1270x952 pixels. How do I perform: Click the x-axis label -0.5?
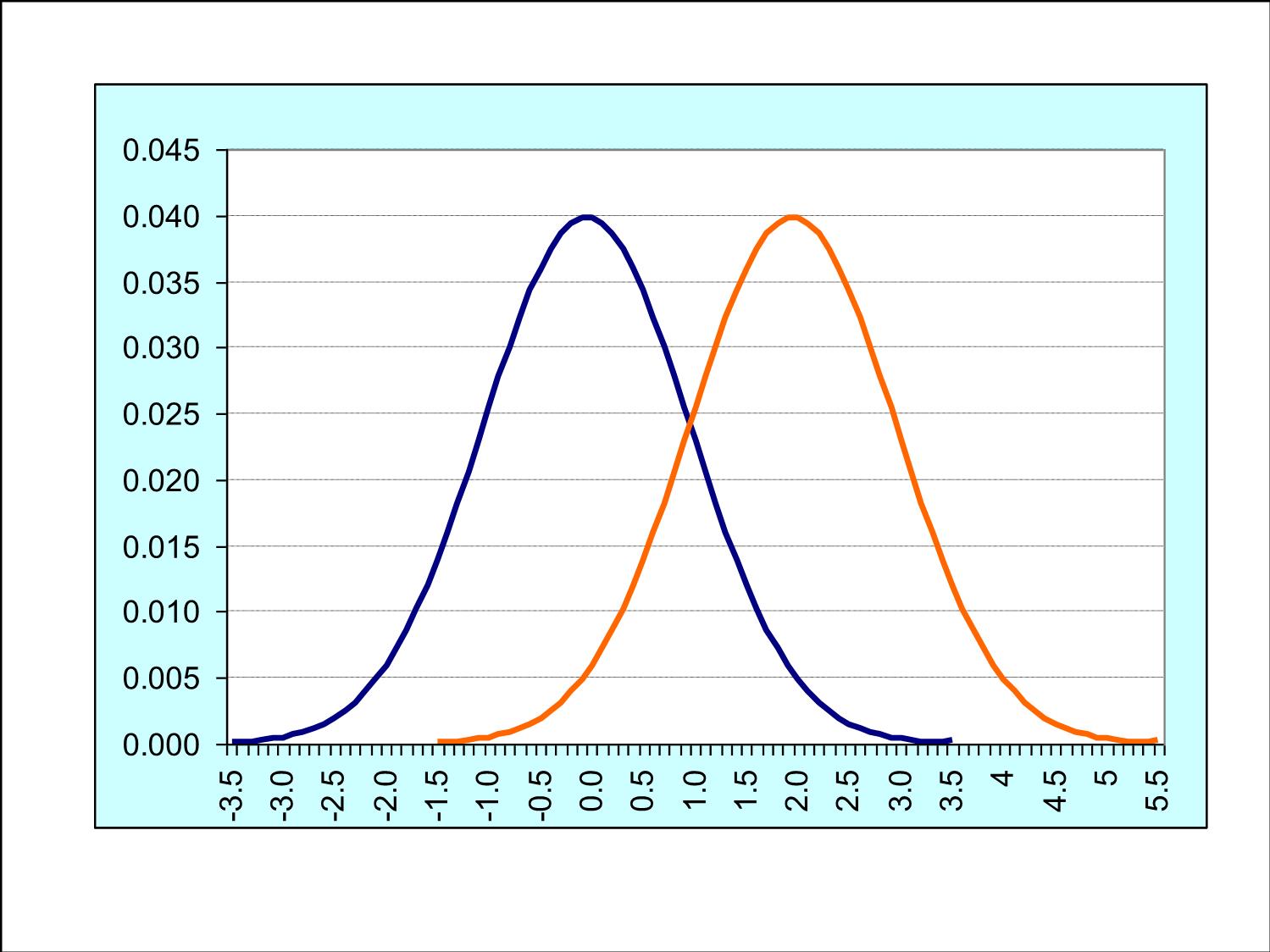pos(541,795)
